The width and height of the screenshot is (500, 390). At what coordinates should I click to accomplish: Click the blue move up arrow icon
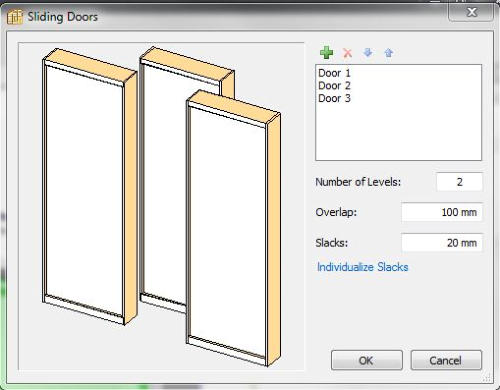tap(389, 52)
